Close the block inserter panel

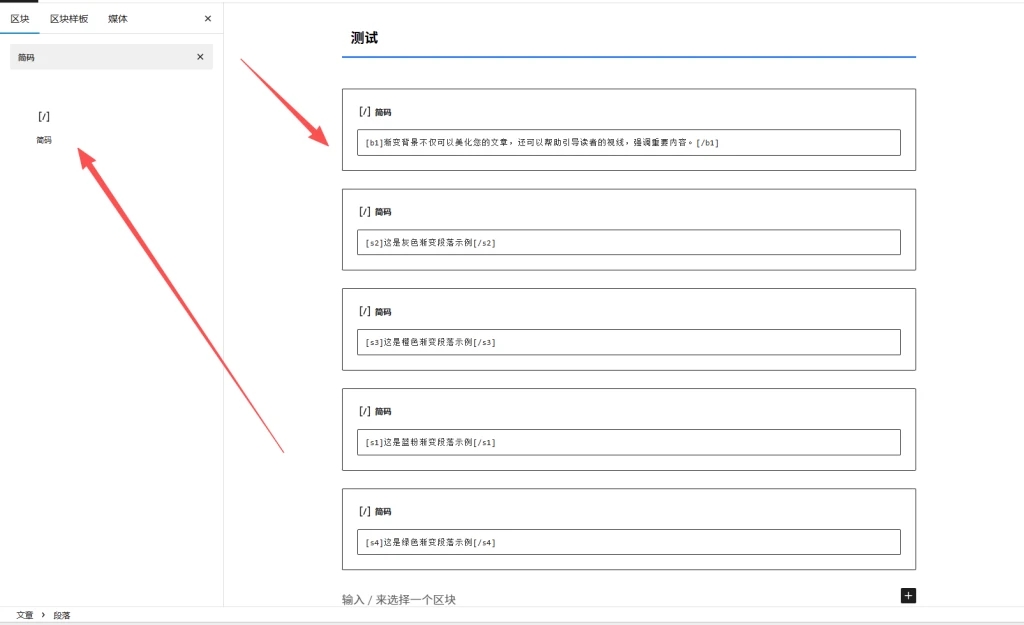tap(207, 18)
